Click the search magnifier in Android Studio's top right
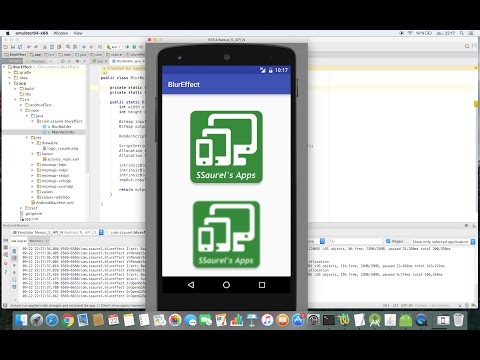Viewport: 480px width, 360px height. point(467,46)
